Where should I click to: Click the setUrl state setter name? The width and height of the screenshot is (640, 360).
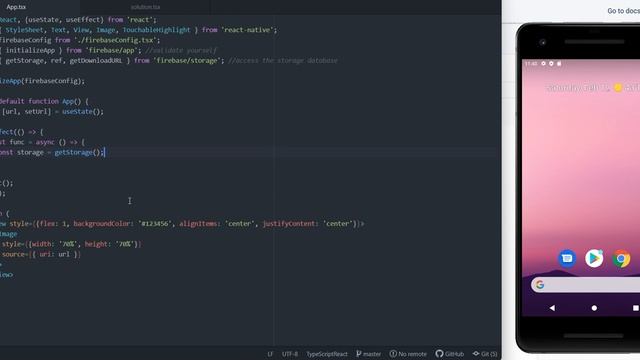tap(37, 111)
